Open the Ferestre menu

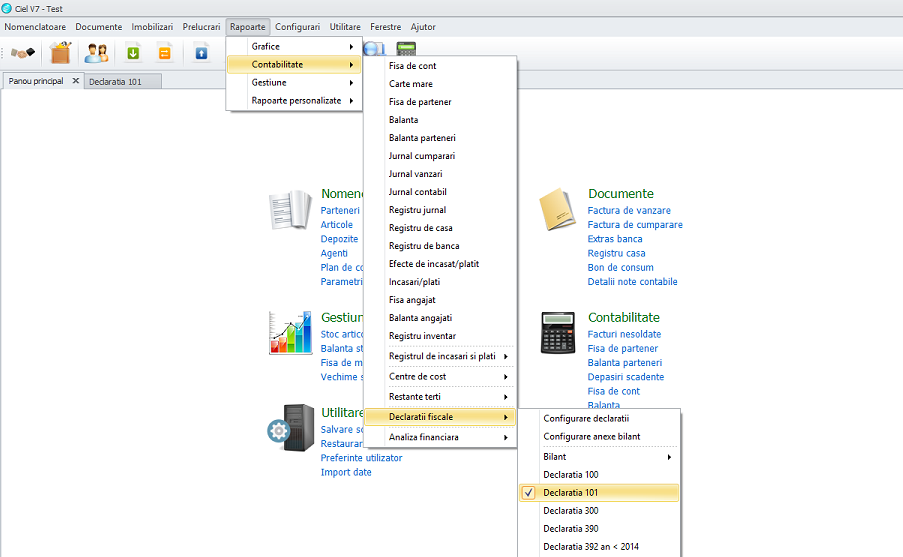[x=385, y=26]
